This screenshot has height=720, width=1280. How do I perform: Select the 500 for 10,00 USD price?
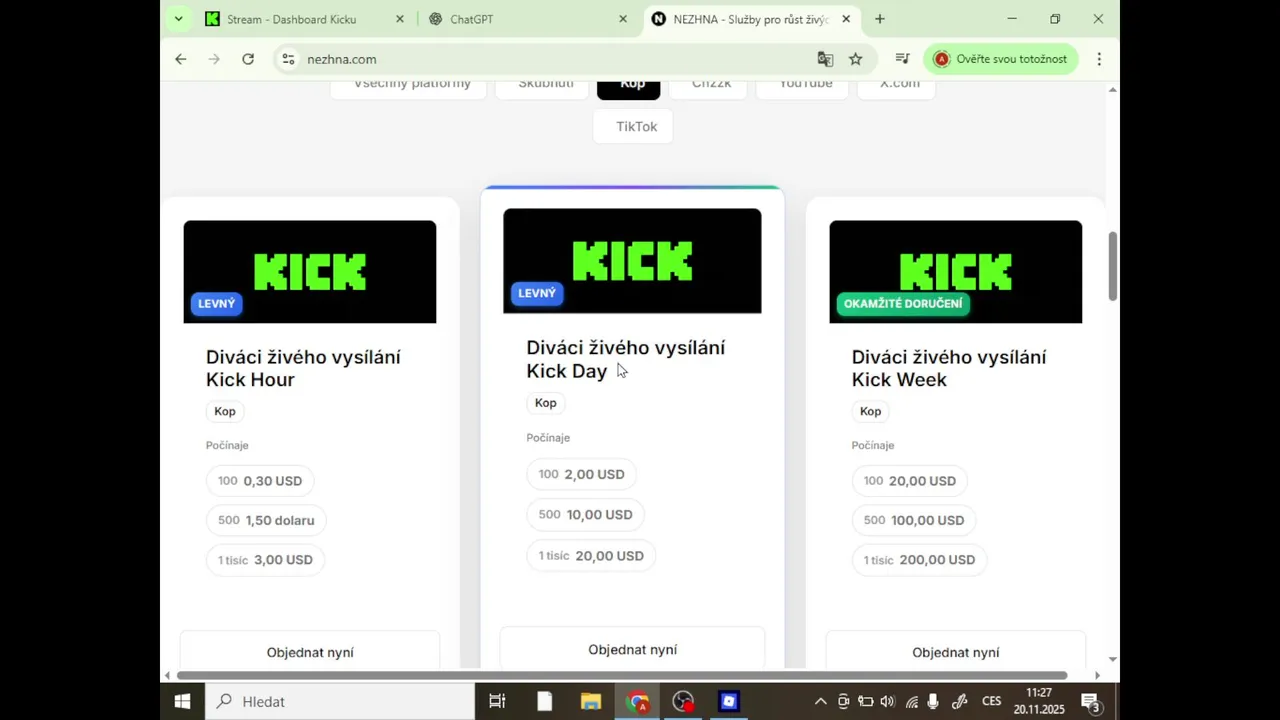[586, 515]
